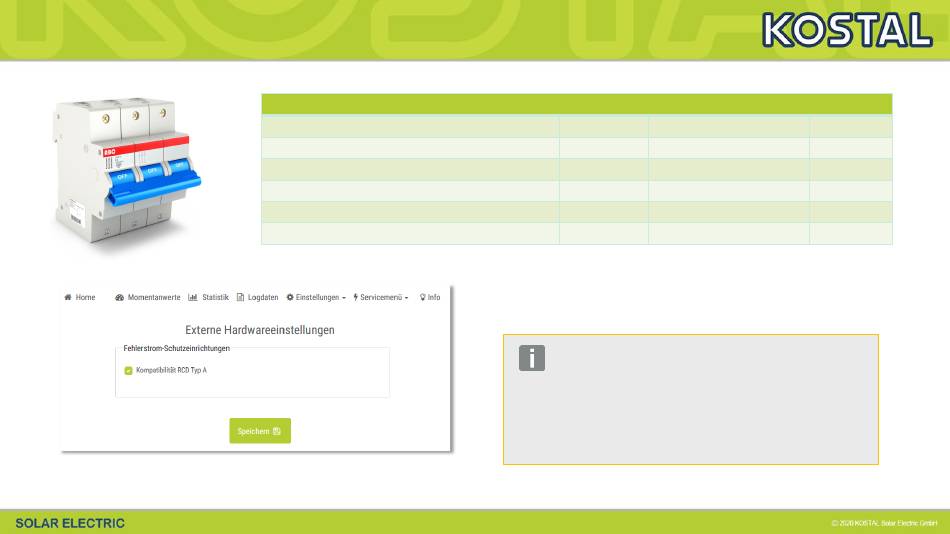Click the Servicemenü lightning bolt icon
Image resolution: width=950 pixels, height=534 pixels.
pyautogui.click(x=356, y=297)
